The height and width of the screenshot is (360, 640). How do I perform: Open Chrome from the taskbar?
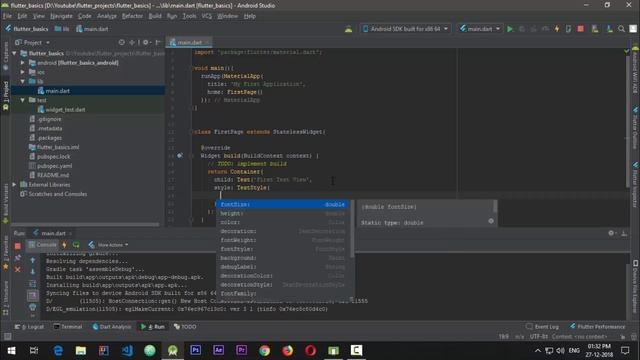click(x=264, y=351)
